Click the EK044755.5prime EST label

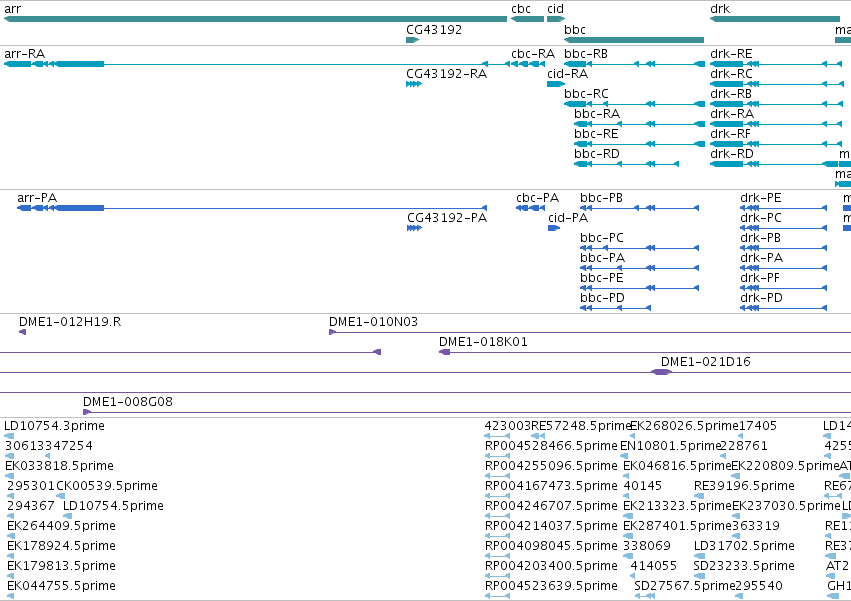click(x=61, y=586)
